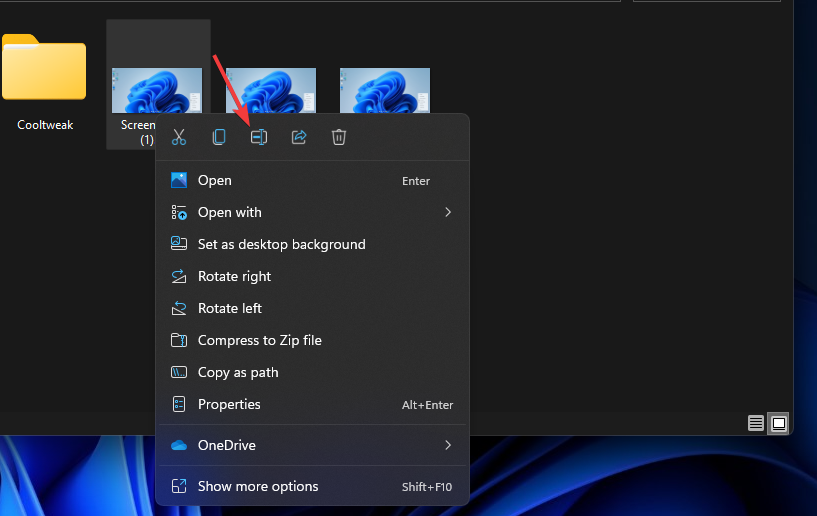The image size is (817, 516).
Task: Choose Compress to Zip file
Action: pyautogui.click(x=259, y=340)
